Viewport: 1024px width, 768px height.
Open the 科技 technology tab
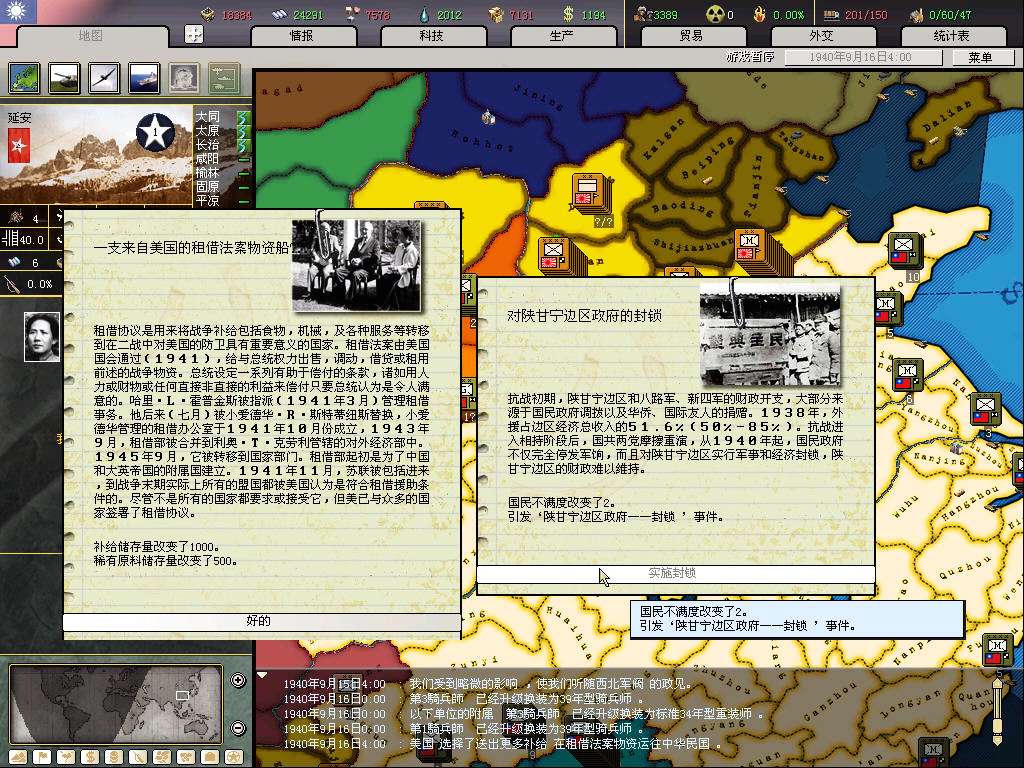432,36
